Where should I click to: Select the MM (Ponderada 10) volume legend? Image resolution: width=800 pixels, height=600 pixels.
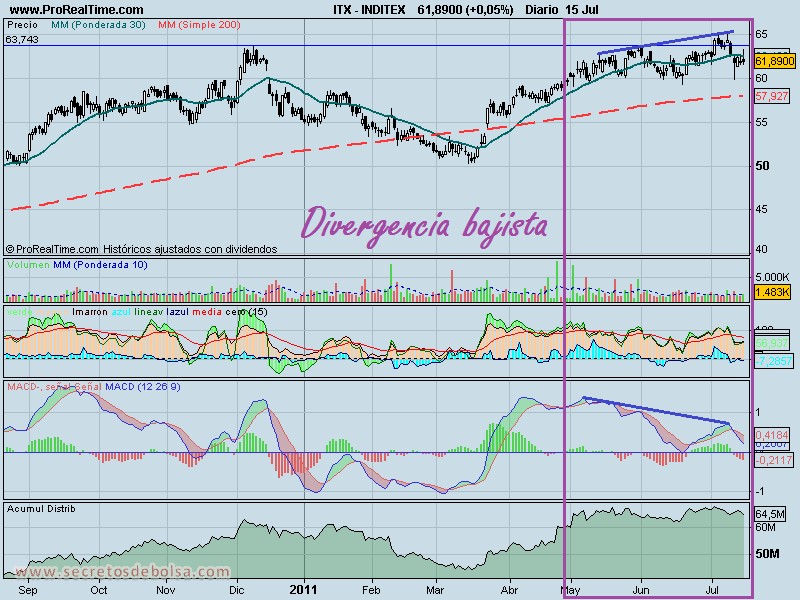pos(101,265)
